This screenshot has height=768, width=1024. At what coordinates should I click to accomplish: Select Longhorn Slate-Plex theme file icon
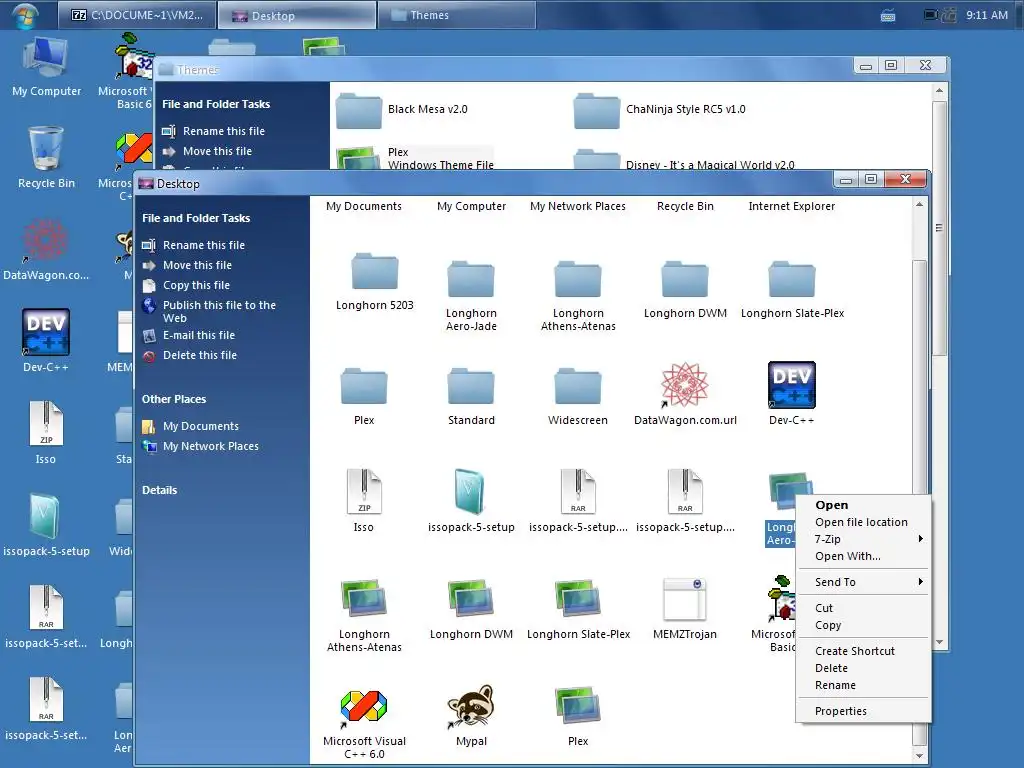click(x=578, y=598)
